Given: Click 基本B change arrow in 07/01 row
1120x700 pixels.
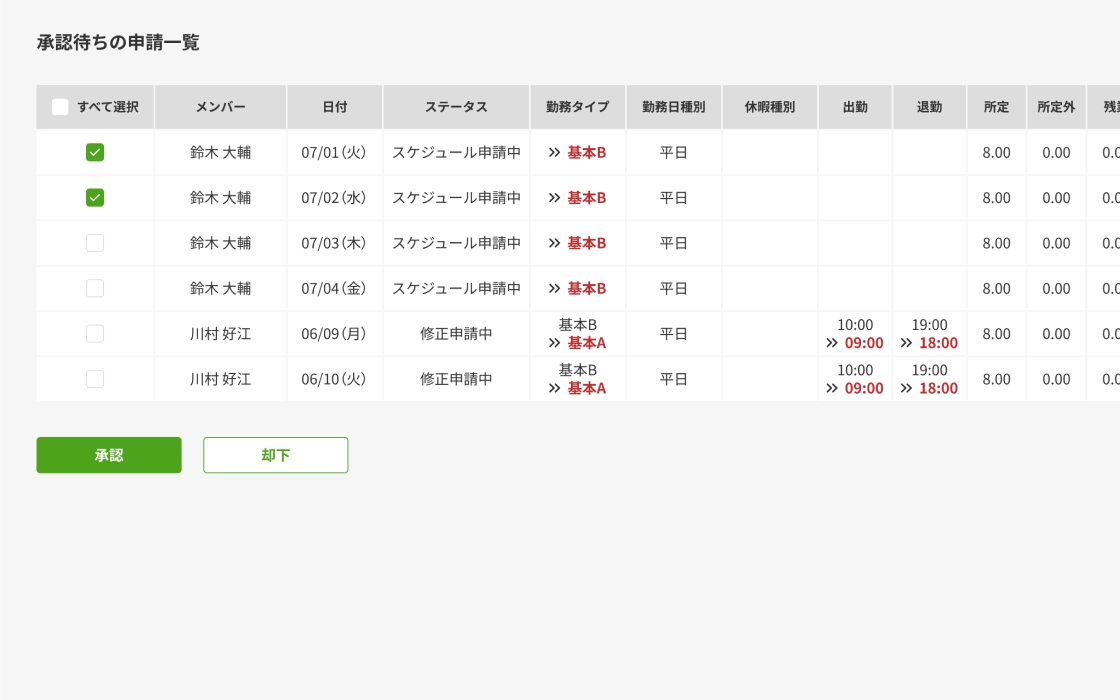Looking at the screenshot, I should 554,153.
